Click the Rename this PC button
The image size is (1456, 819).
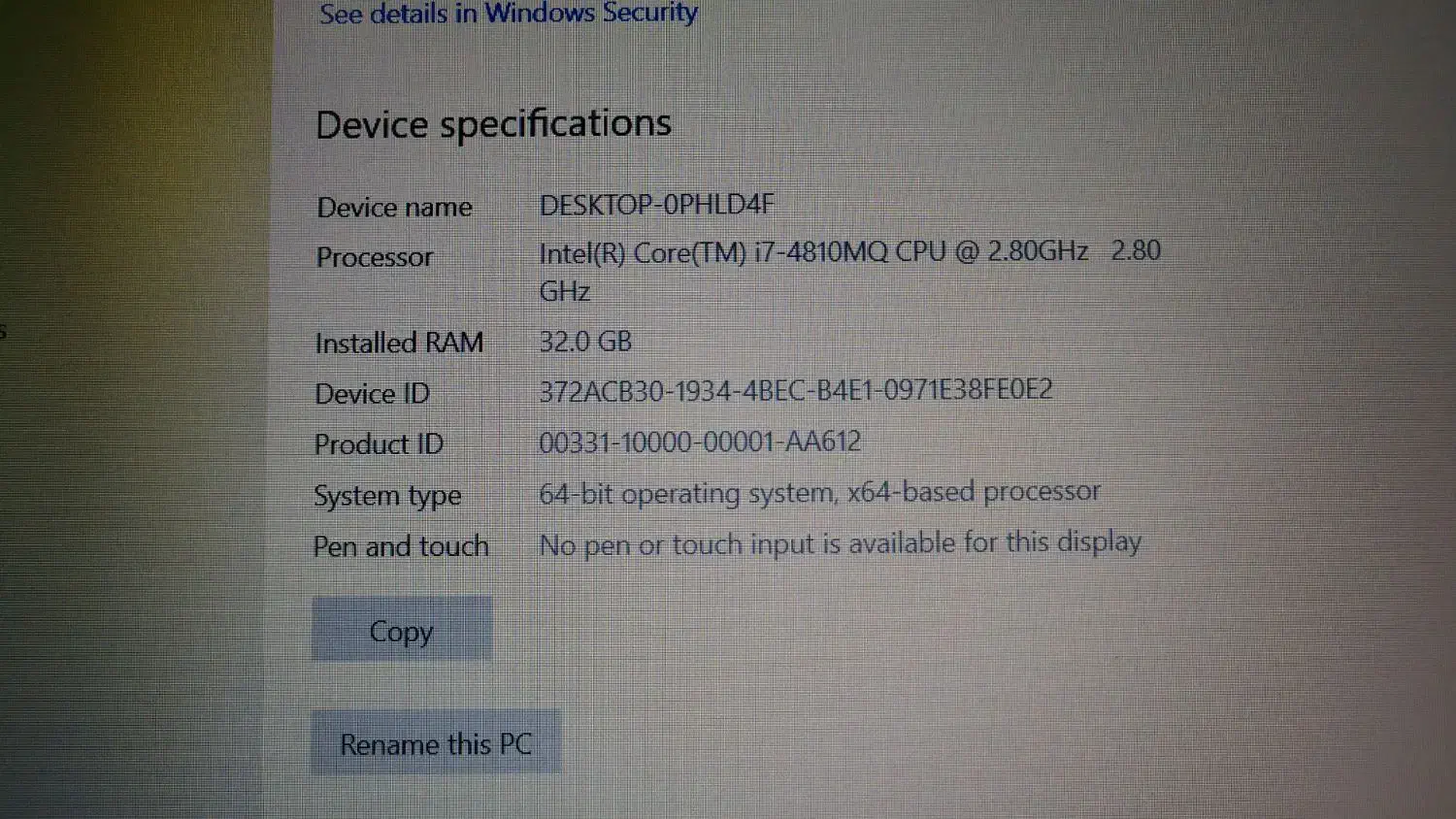[x=436, y=743]
